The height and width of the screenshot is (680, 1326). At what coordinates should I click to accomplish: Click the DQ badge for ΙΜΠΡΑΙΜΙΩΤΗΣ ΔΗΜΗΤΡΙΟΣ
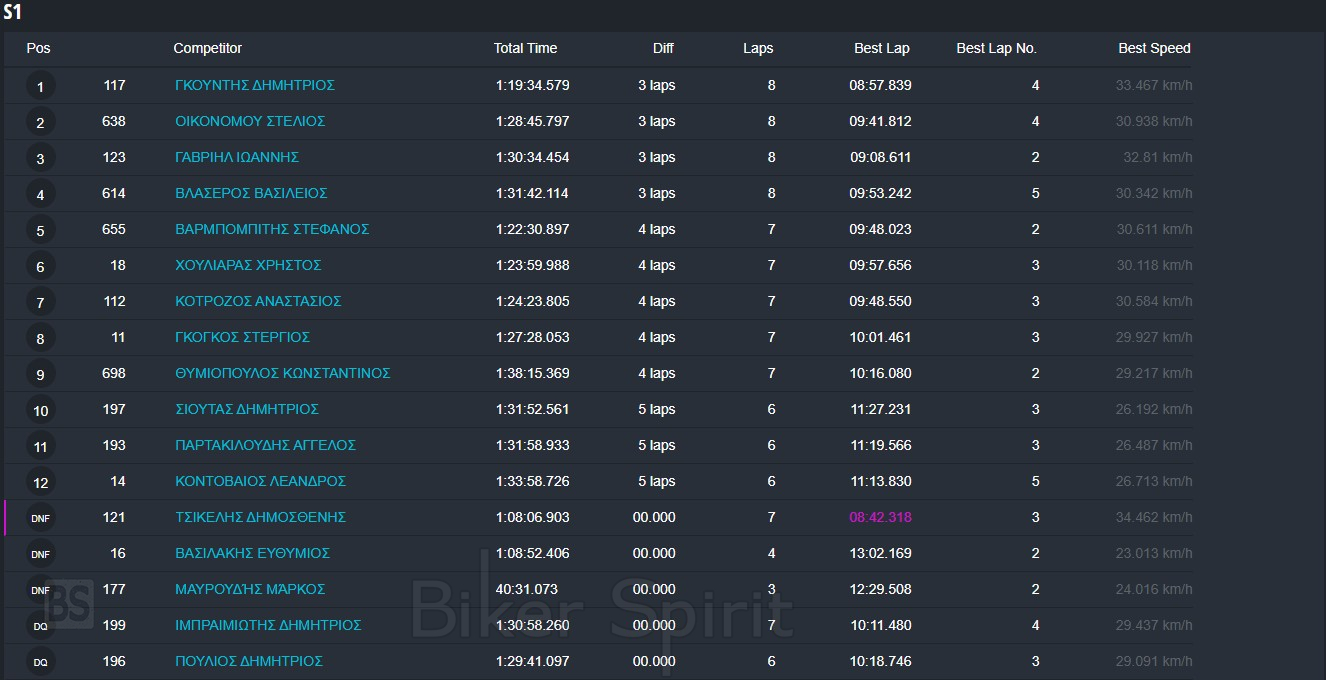coord(40,626)
